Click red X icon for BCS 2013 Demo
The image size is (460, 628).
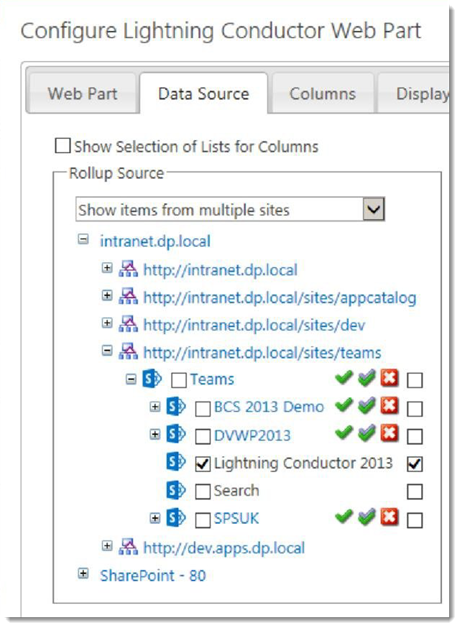390,406
